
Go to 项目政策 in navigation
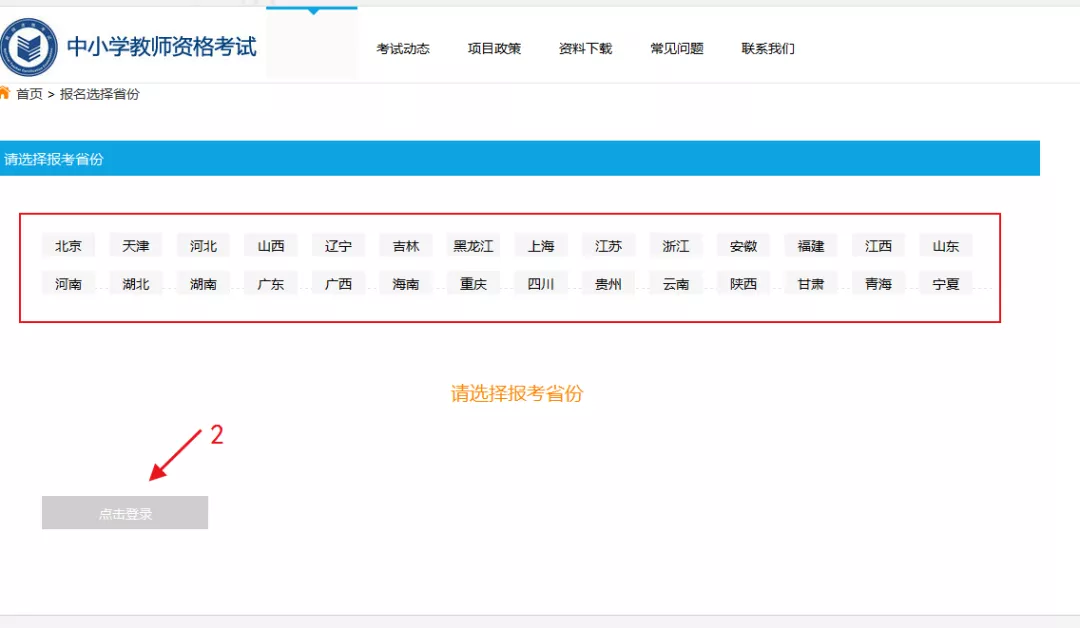point(494,48)
